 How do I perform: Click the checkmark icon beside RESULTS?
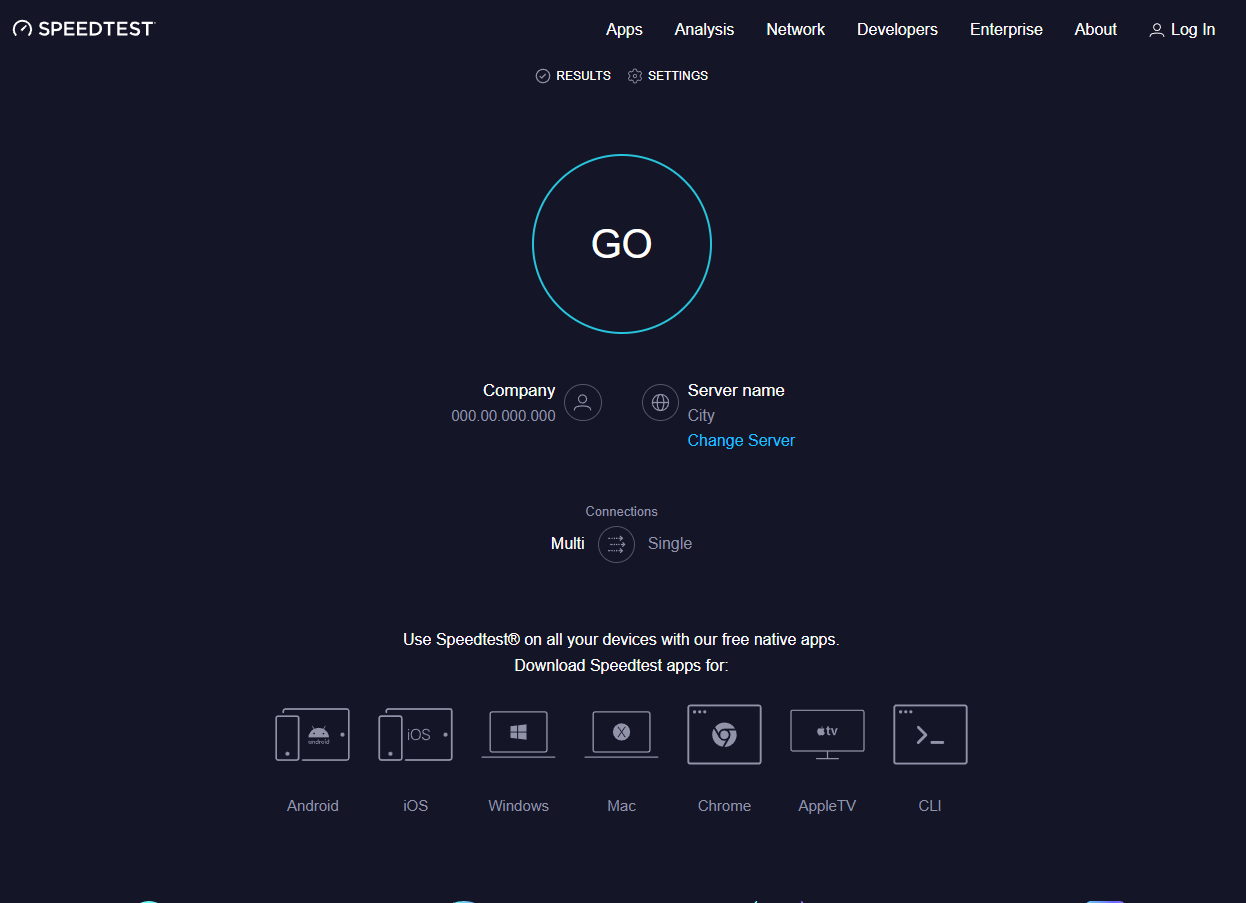coord(543,76)
